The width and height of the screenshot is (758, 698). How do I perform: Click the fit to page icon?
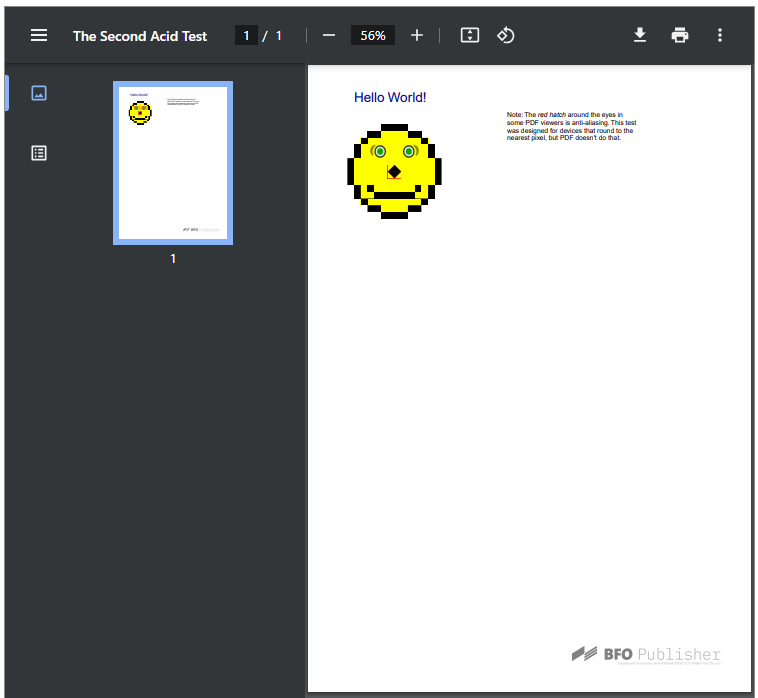[x=470, y=35]
